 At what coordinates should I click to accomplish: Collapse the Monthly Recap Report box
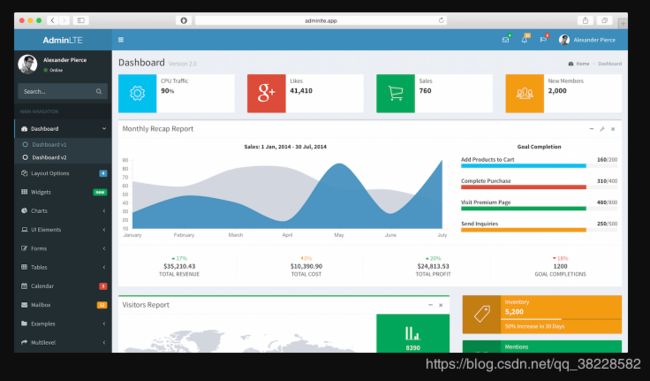[x=591, y=129]
